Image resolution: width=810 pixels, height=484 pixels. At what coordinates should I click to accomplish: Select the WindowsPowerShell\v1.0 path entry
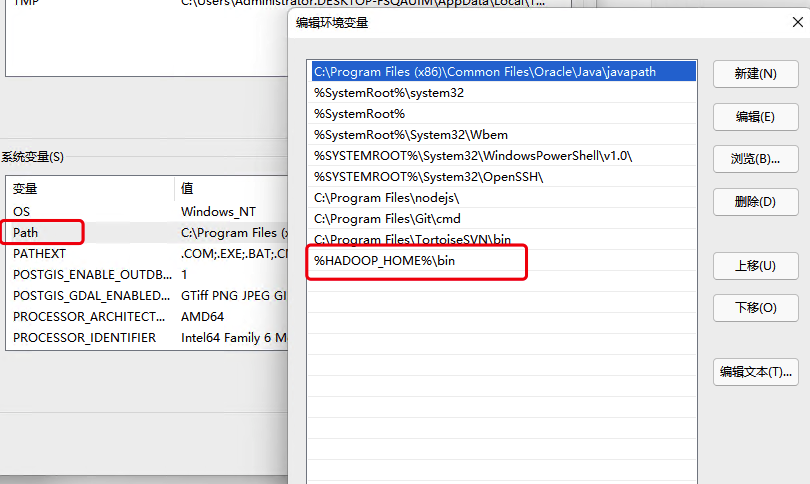(x=472, y=156)
